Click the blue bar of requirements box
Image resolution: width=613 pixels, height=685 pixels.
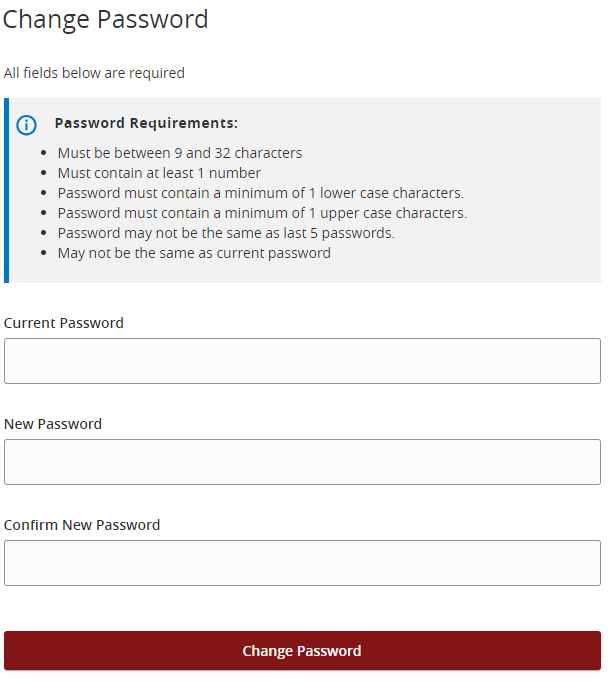pos(7,190)
